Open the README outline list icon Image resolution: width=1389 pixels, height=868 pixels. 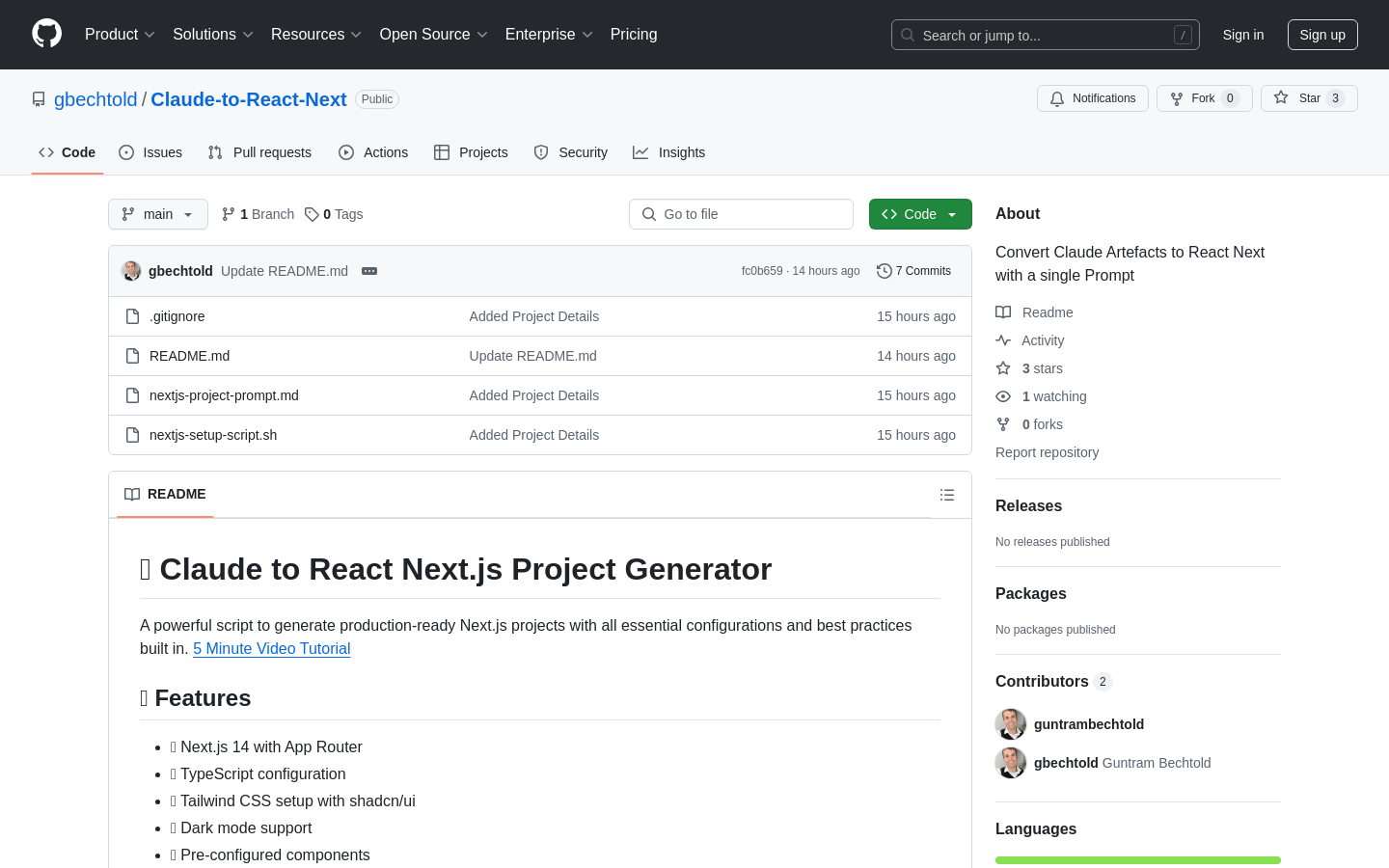click(947, 495)
